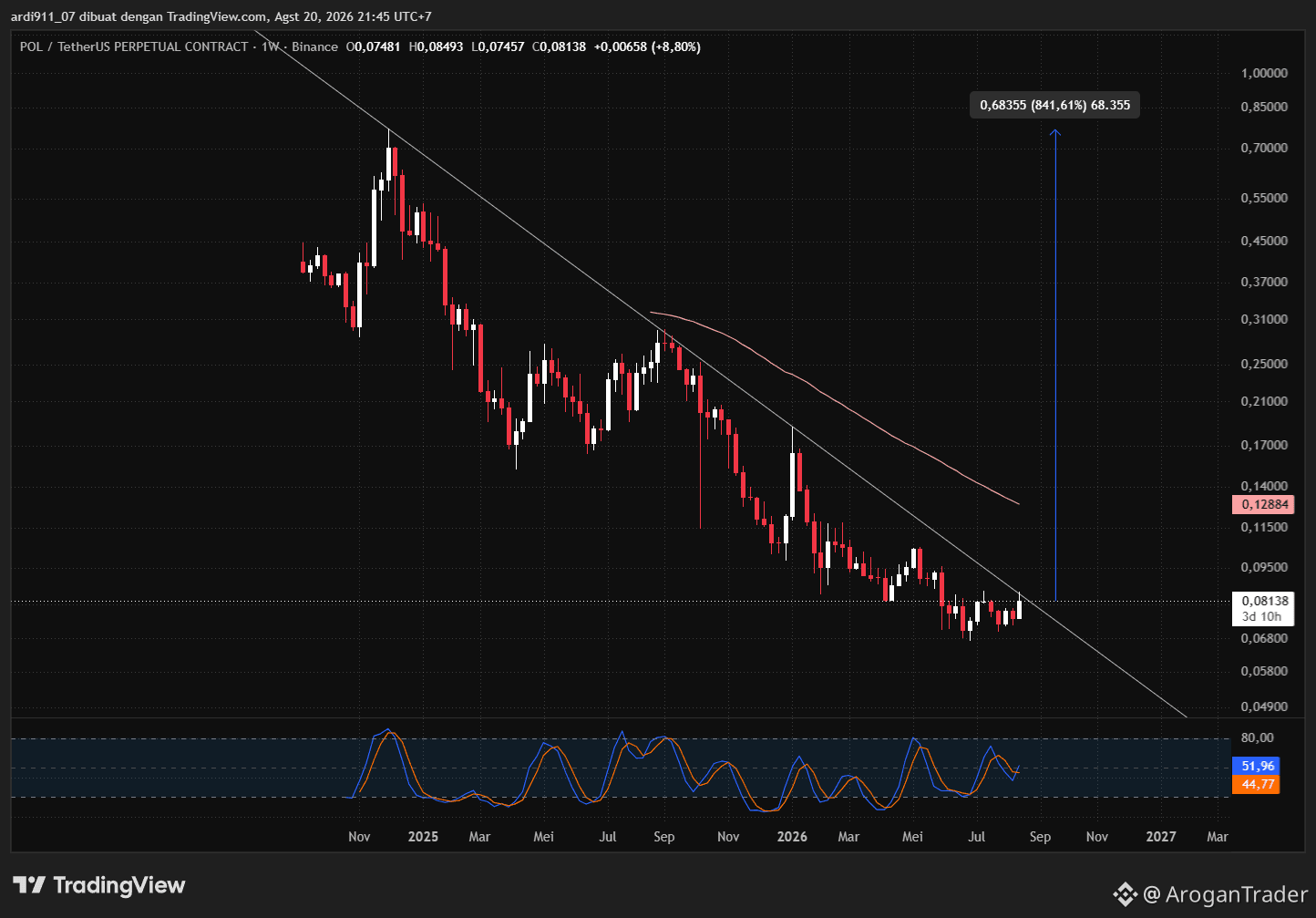This screenshot has width=1316, height=918.
Task: Click the "0,21000" price axis label
Action: pos(1264,402)
